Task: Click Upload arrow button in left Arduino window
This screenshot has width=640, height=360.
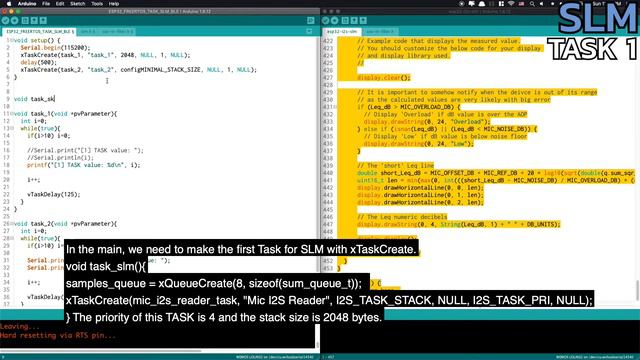Action: [x=15, y=20]
